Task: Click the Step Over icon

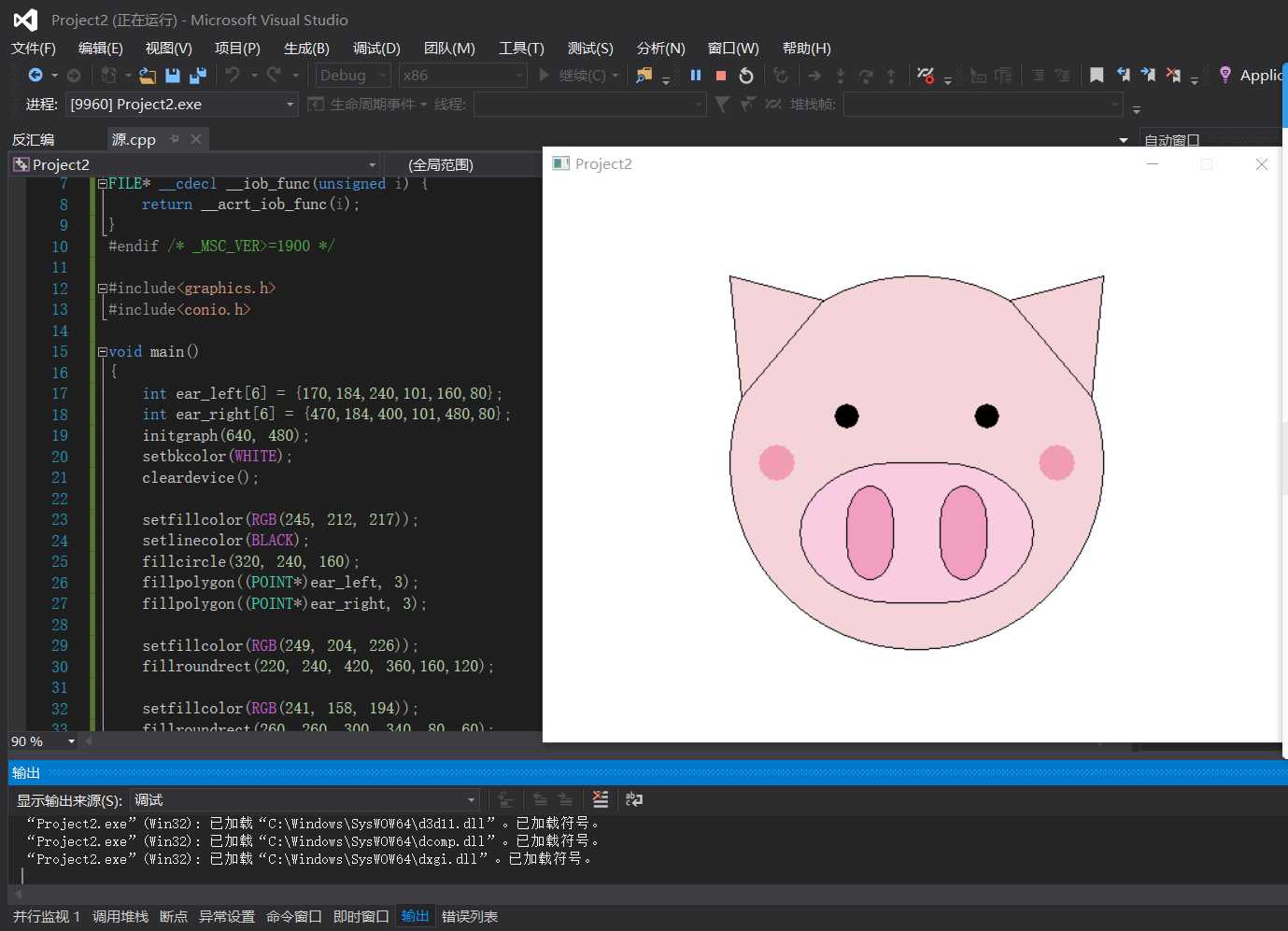Action: tap(866, 76)
